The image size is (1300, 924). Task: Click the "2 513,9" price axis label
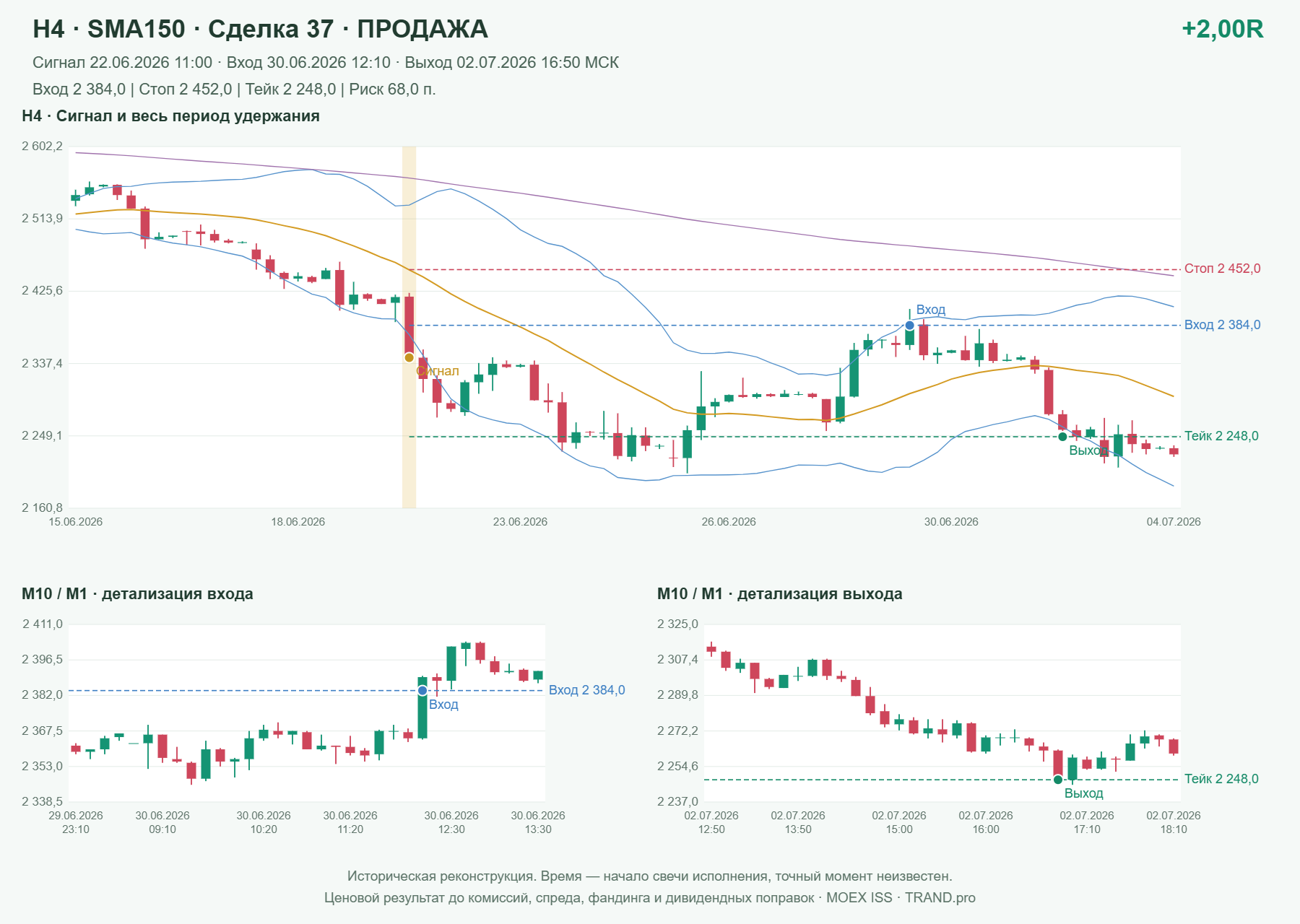43,219
